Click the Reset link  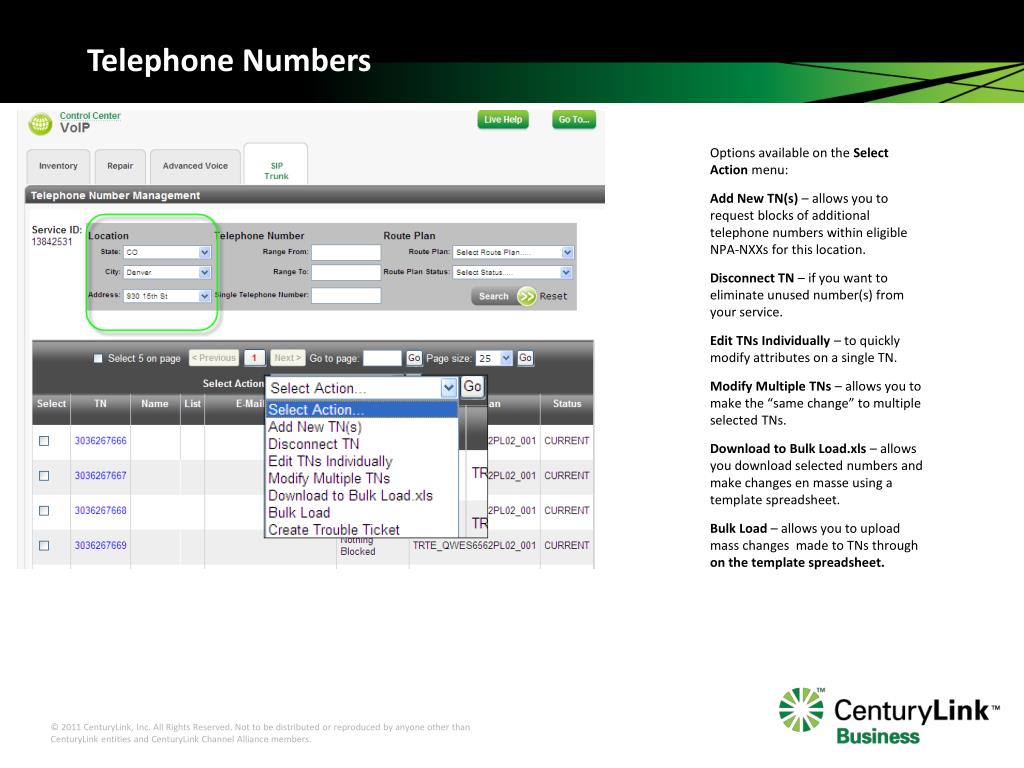pyautogui.click(x=553, y=296)
